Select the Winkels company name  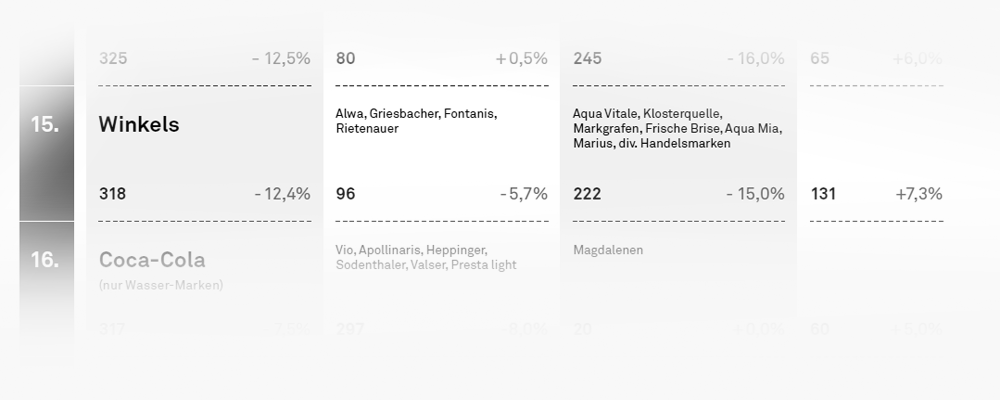point(139,124)
